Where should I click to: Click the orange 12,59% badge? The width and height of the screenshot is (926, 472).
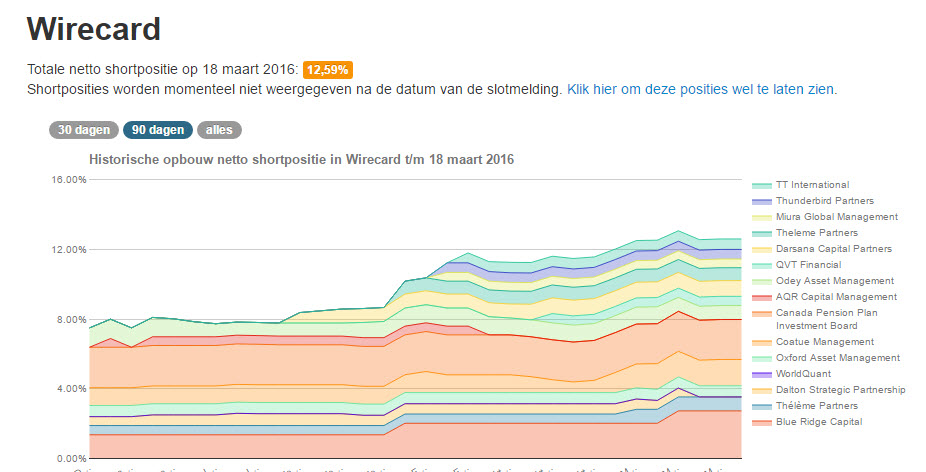pyautogui.click(x=328, y=70)
